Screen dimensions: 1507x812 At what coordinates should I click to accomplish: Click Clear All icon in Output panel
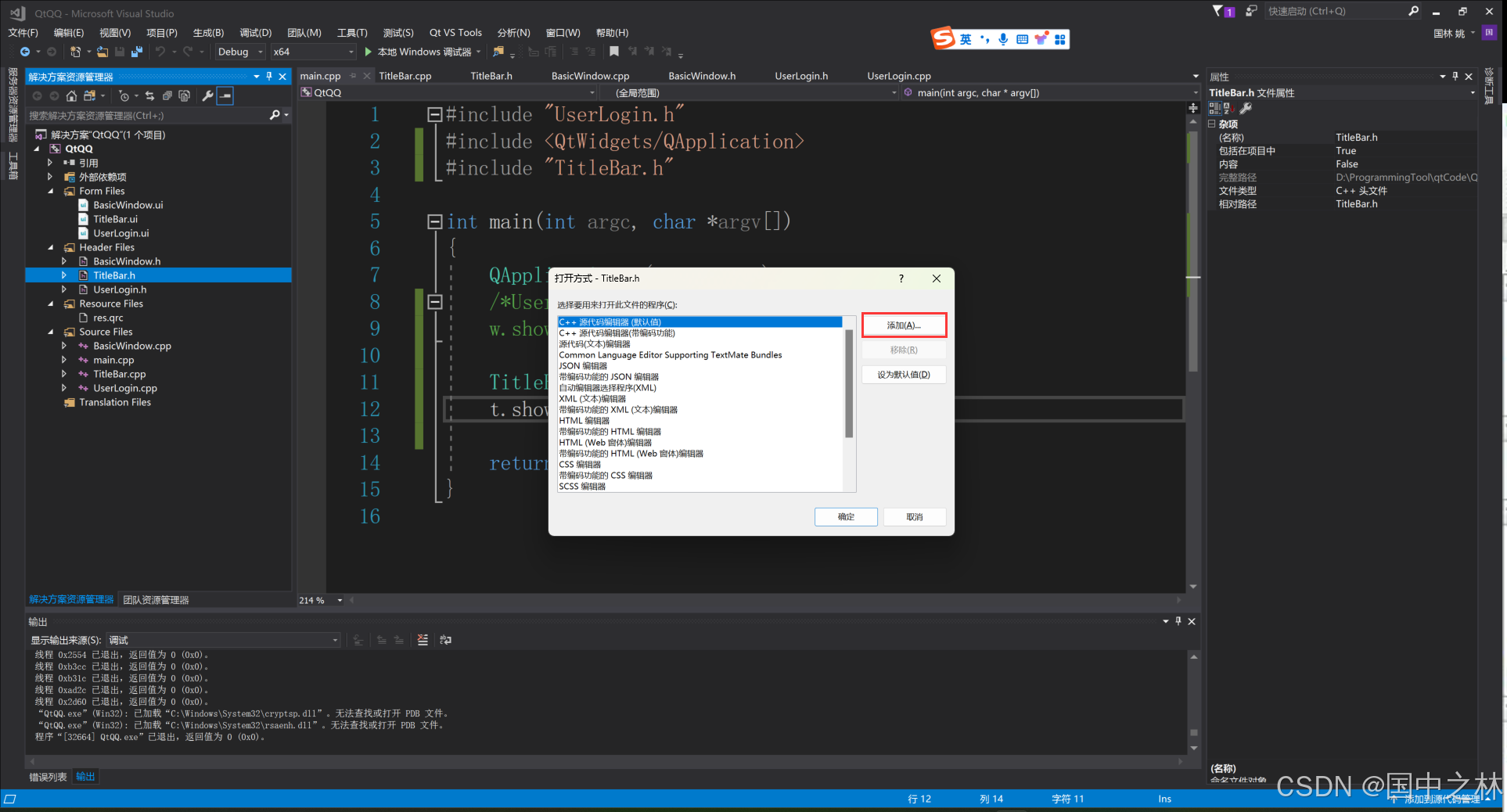click(423, 640)
